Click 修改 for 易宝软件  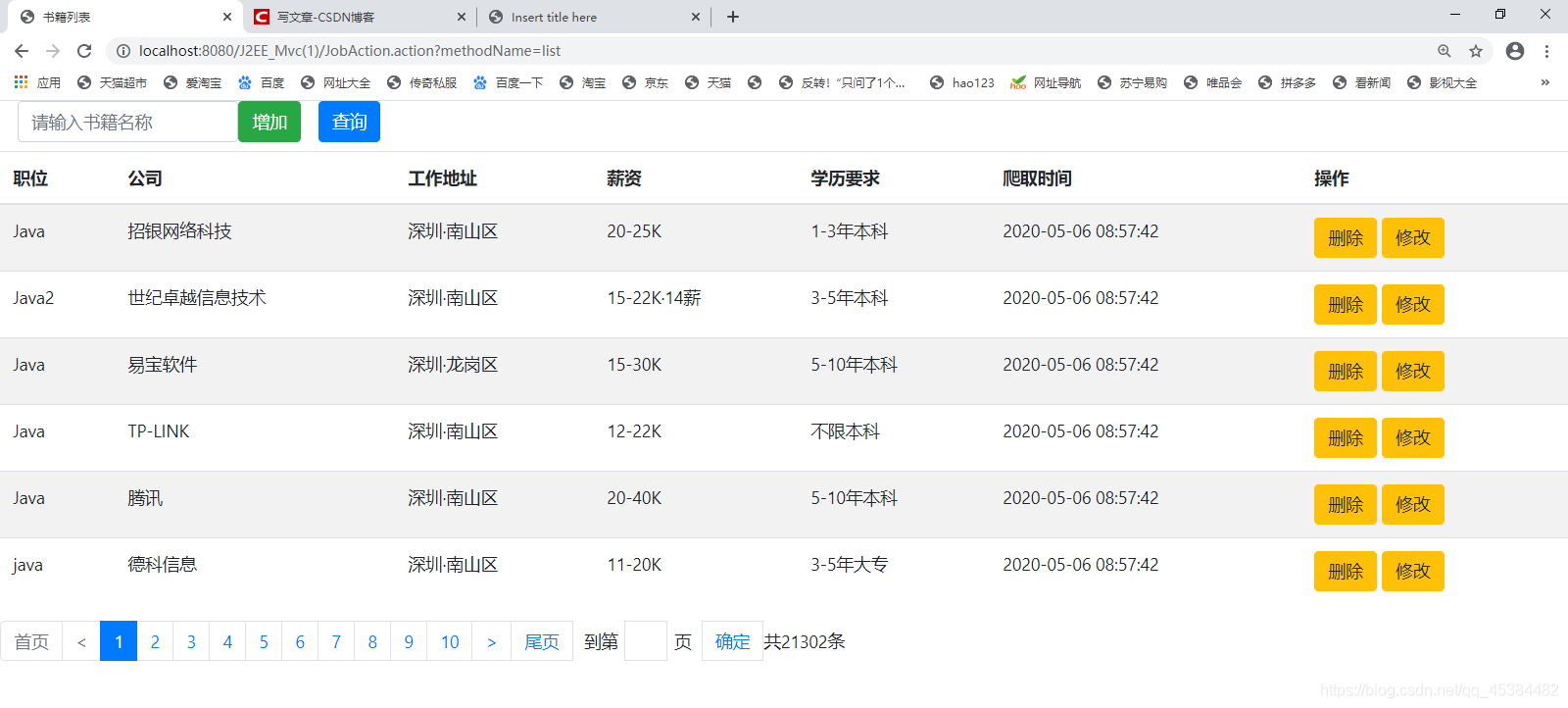[x=1413, y=371]
